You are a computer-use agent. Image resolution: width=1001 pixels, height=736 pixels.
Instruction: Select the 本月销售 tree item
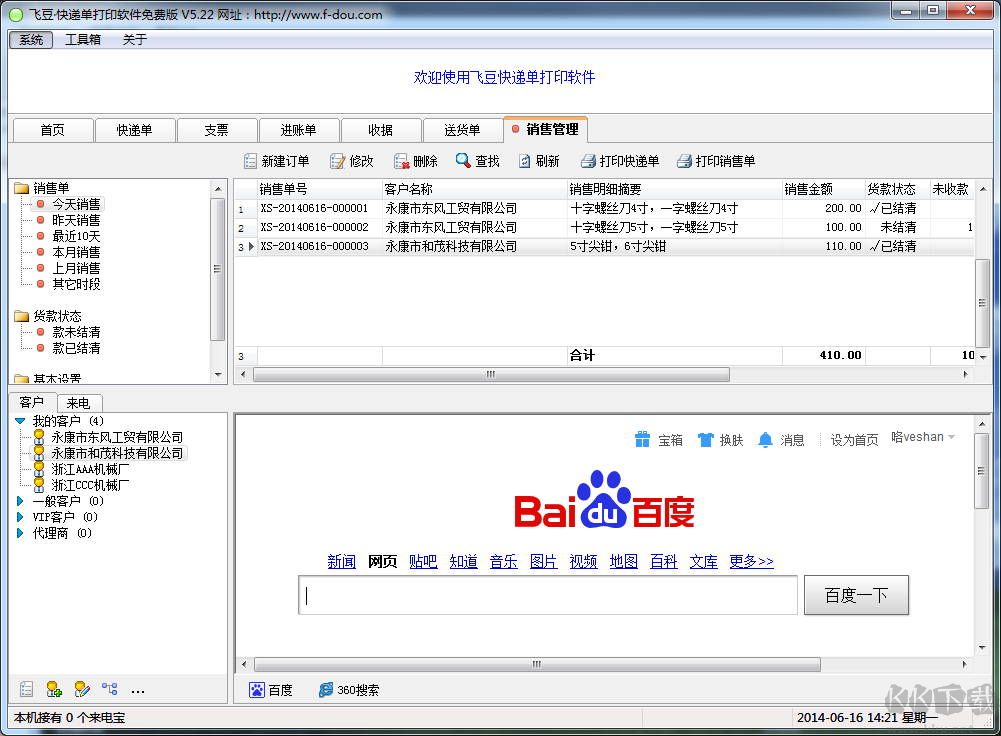coord(76,252)
